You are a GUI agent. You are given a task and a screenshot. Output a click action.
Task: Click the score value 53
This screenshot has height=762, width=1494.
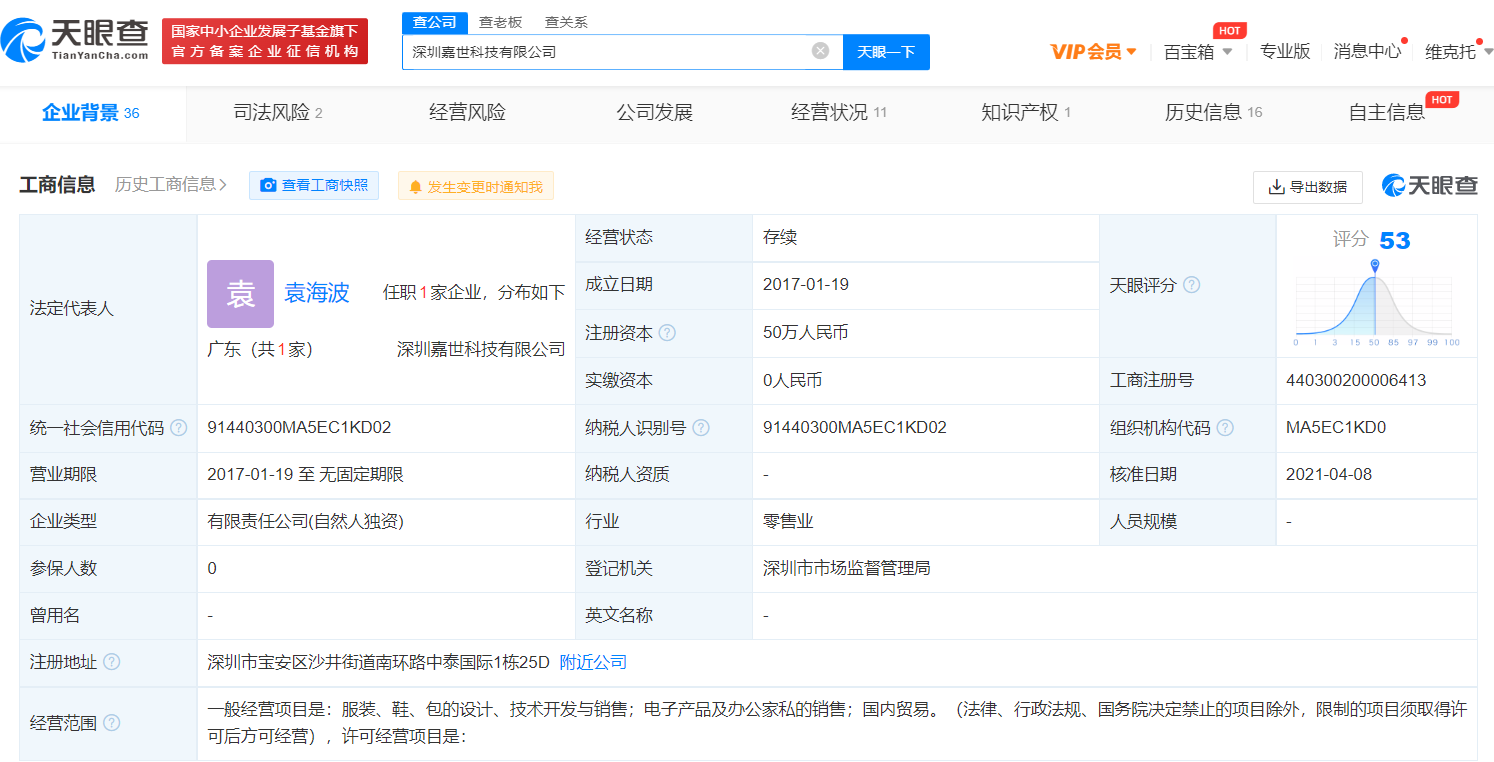coord(1394,241)
